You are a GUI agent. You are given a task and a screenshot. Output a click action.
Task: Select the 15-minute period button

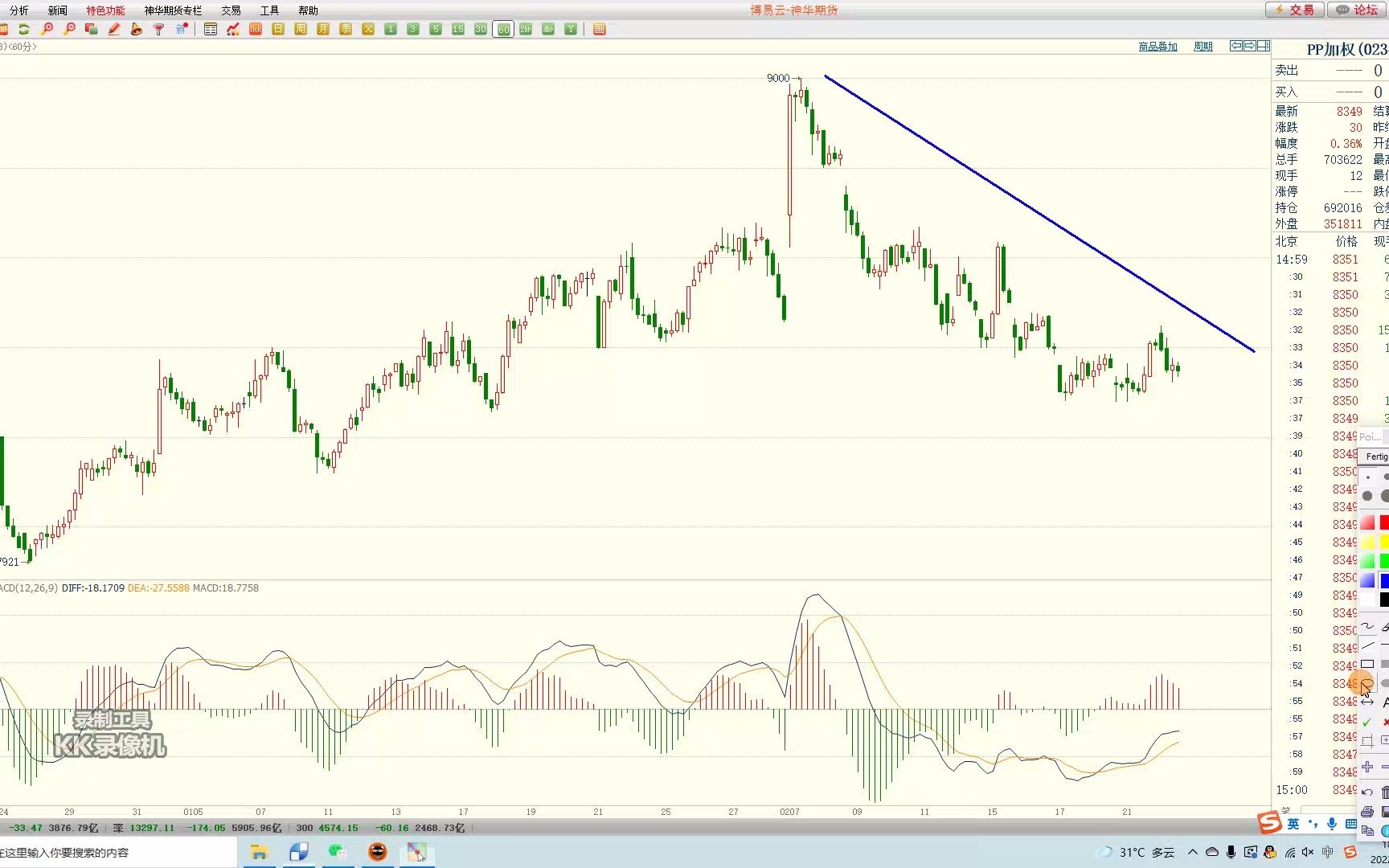click(x=458, y=29)
